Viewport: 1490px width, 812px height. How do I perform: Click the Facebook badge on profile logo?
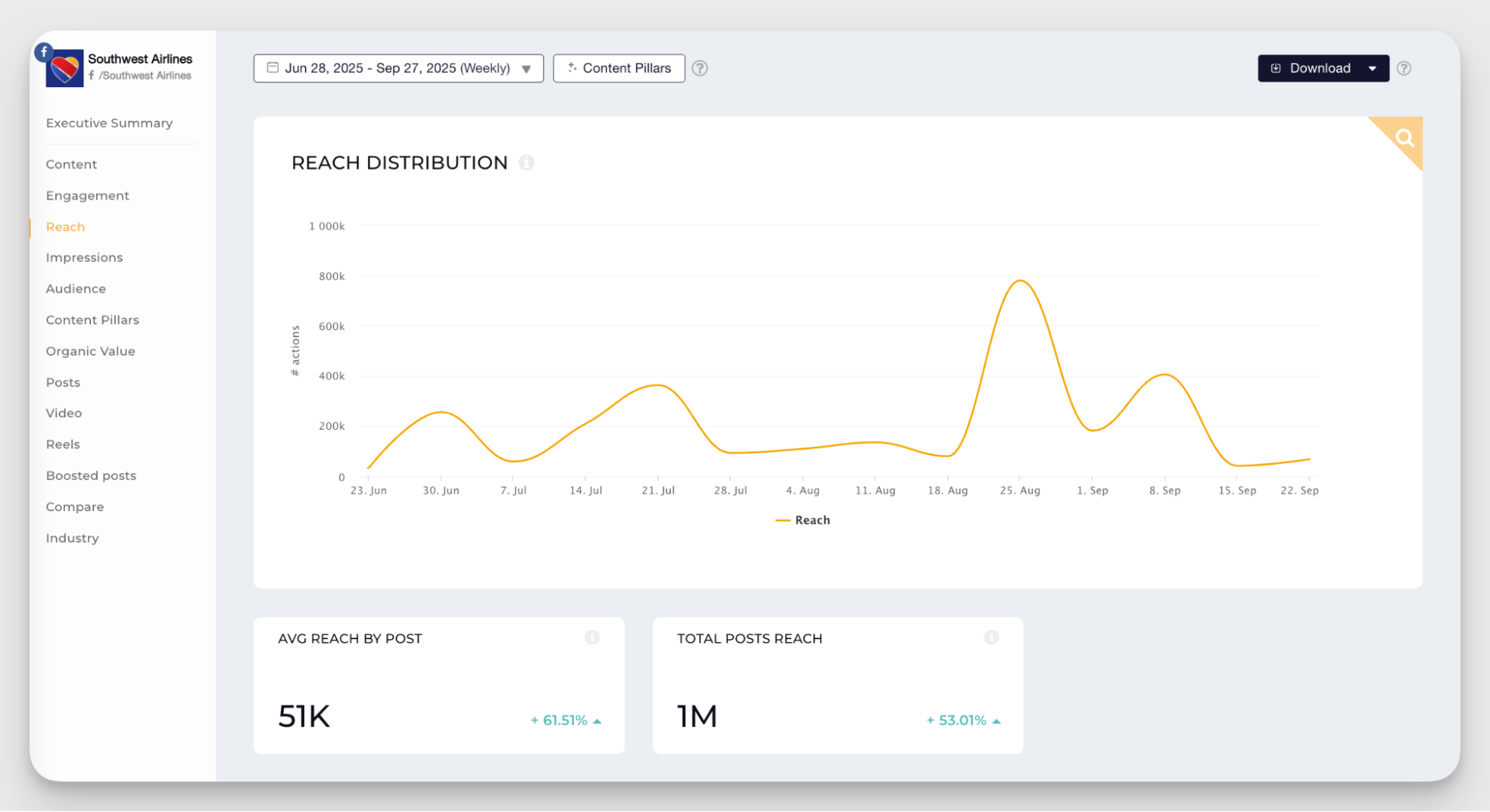tap(44, 51)
